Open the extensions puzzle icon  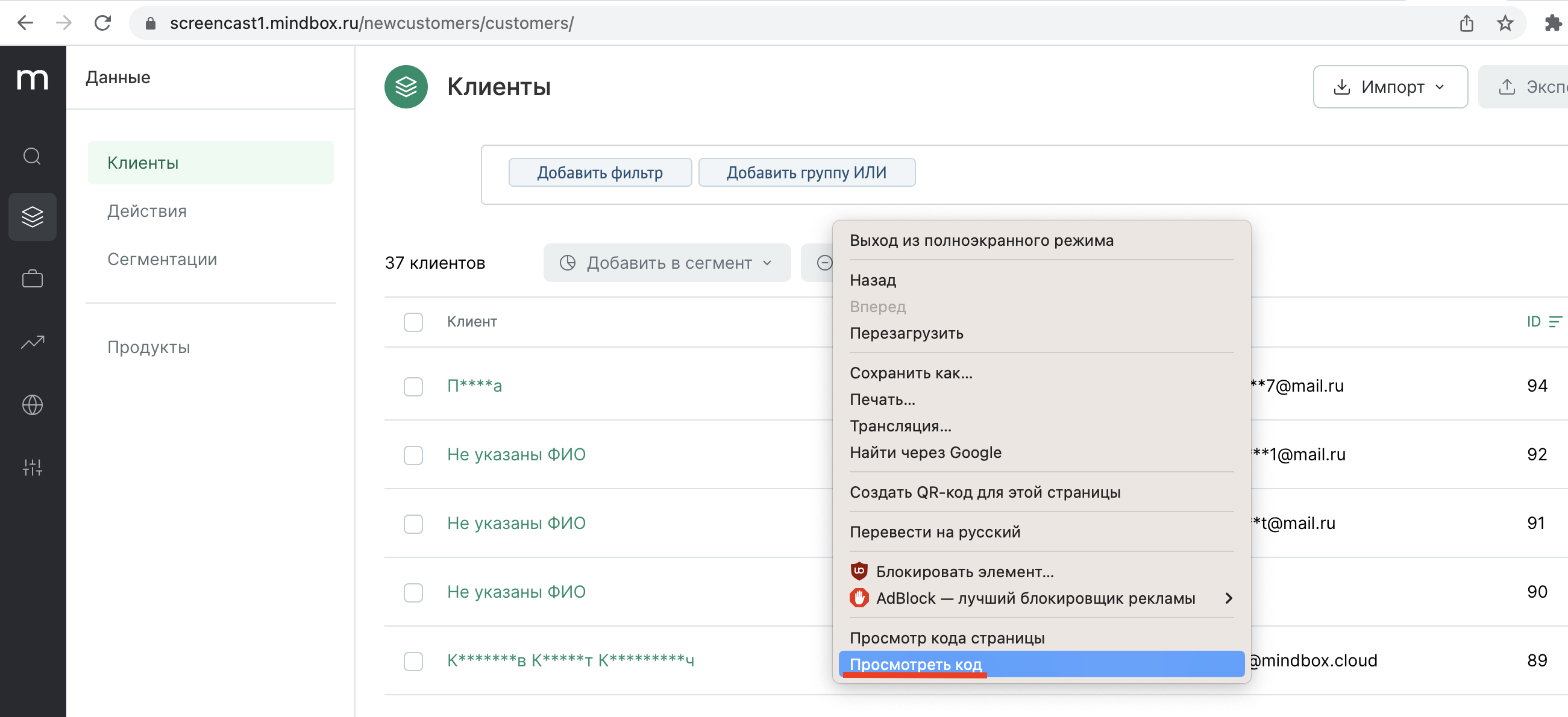pos(1554,23)
